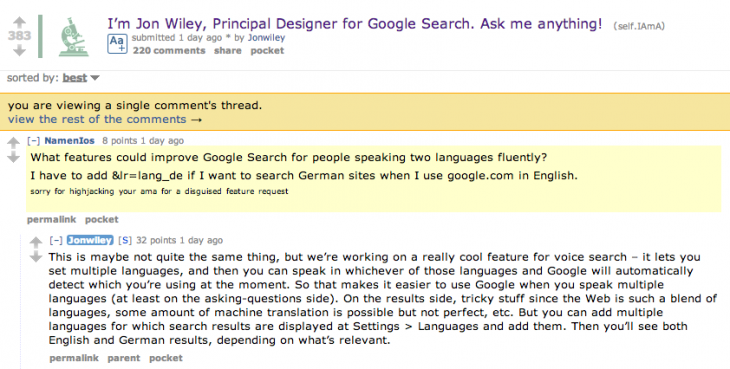This screenshot has height=369, width=730.
Task: Open highlighted Jonwiley username in reply
Action: 90,240
